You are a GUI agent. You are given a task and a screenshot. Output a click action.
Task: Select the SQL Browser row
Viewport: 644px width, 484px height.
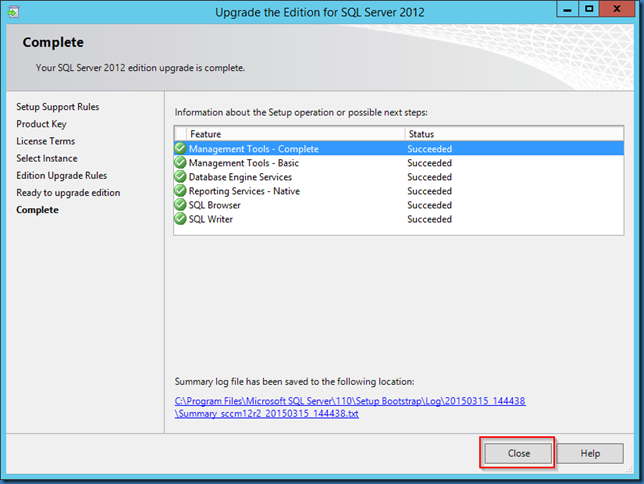[x=399, y=205]
